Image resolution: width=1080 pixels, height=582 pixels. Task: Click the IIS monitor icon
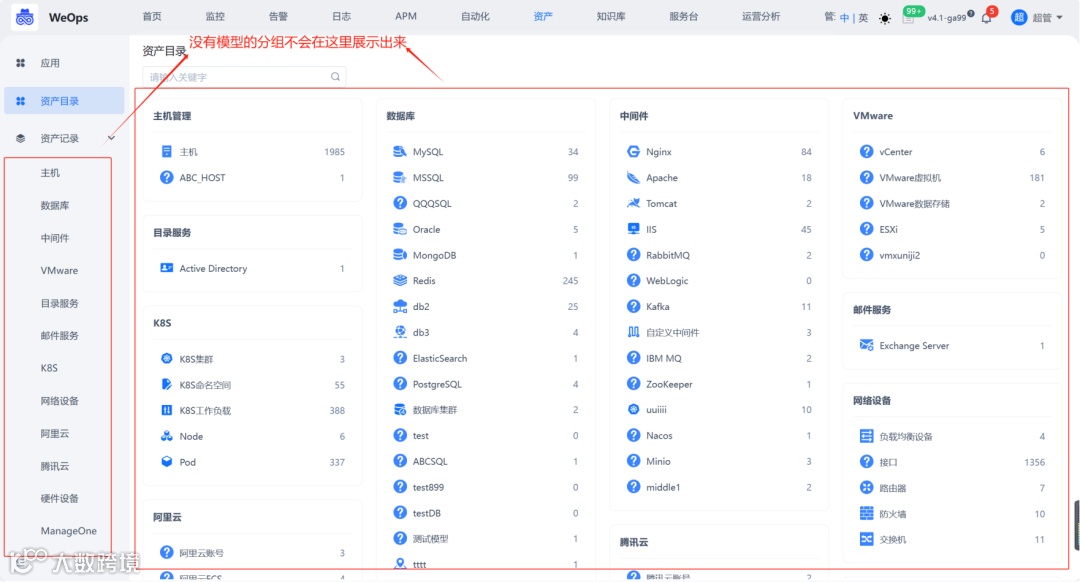pos(633,229)
